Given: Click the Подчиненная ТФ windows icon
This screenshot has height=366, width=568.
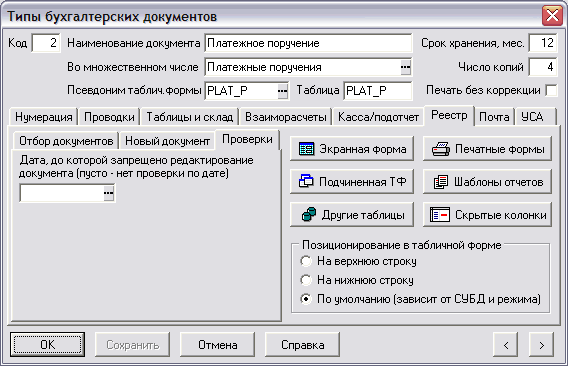Looking at the screenshot, I should 306,181.
